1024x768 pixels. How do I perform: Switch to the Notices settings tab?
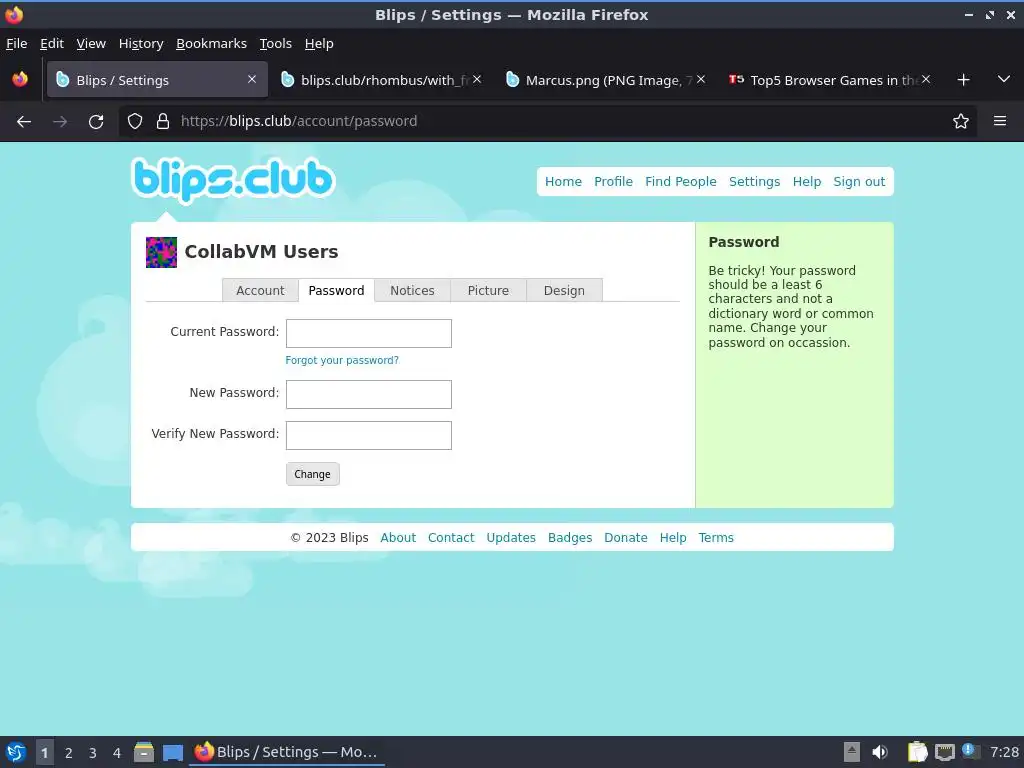(x=412, y=291)
